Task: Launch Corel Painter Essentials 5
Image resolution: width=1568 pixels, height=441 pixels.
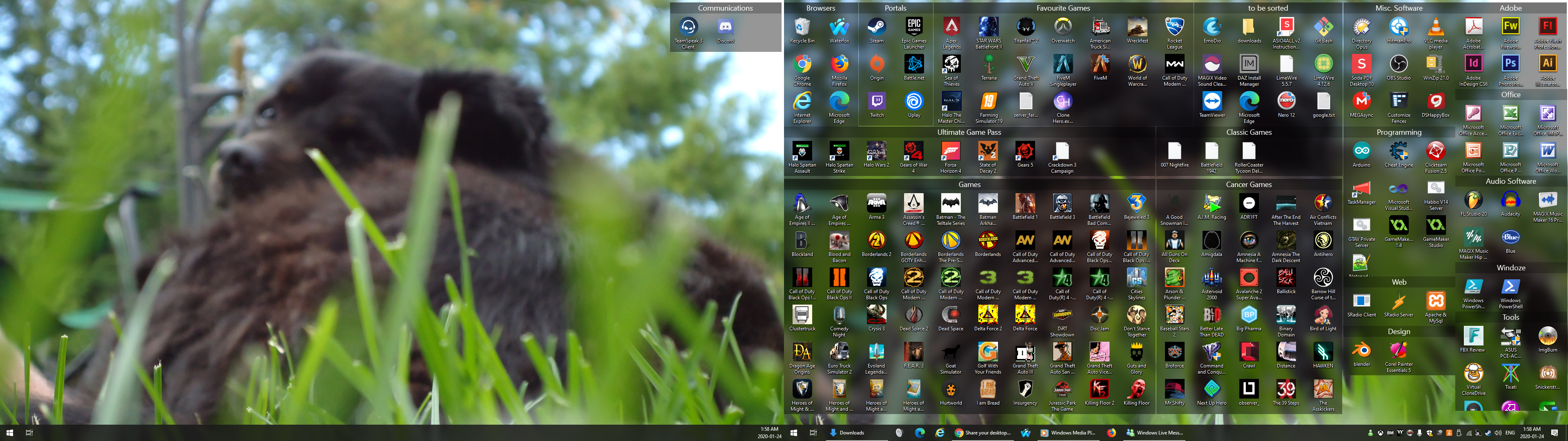Action: point(1398,357)
